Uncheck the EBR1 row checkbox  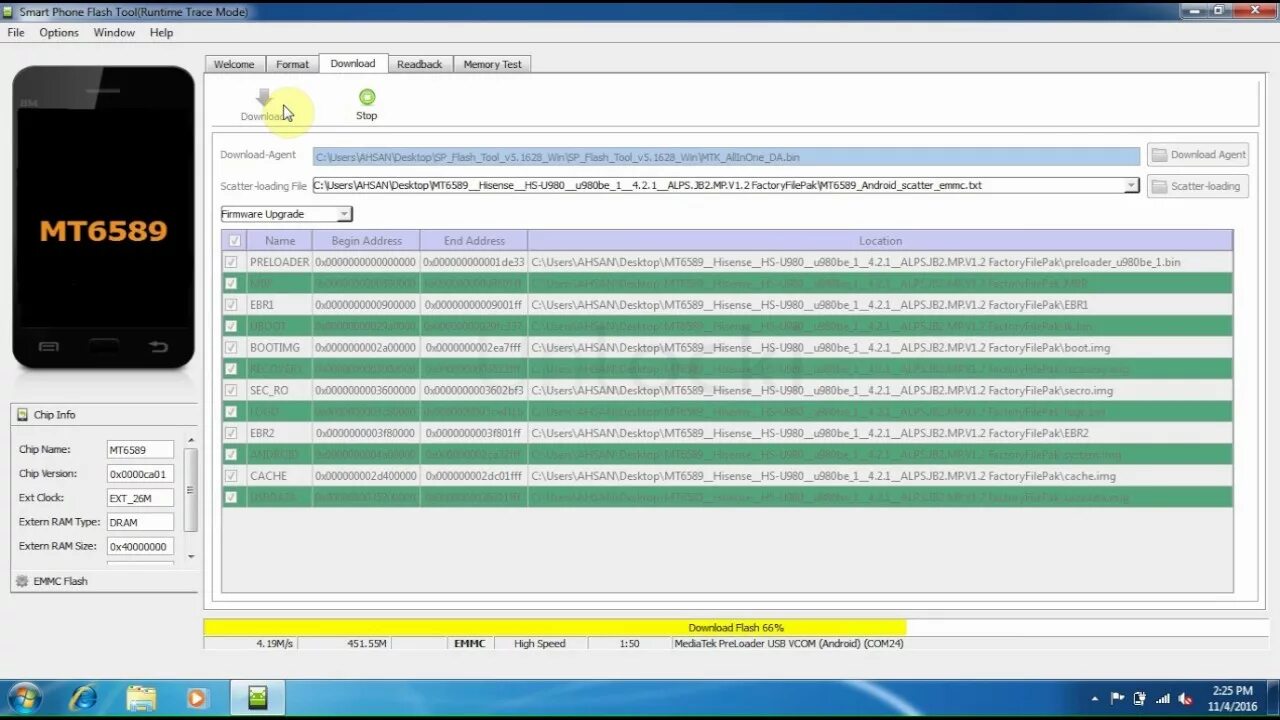(232, 305)
